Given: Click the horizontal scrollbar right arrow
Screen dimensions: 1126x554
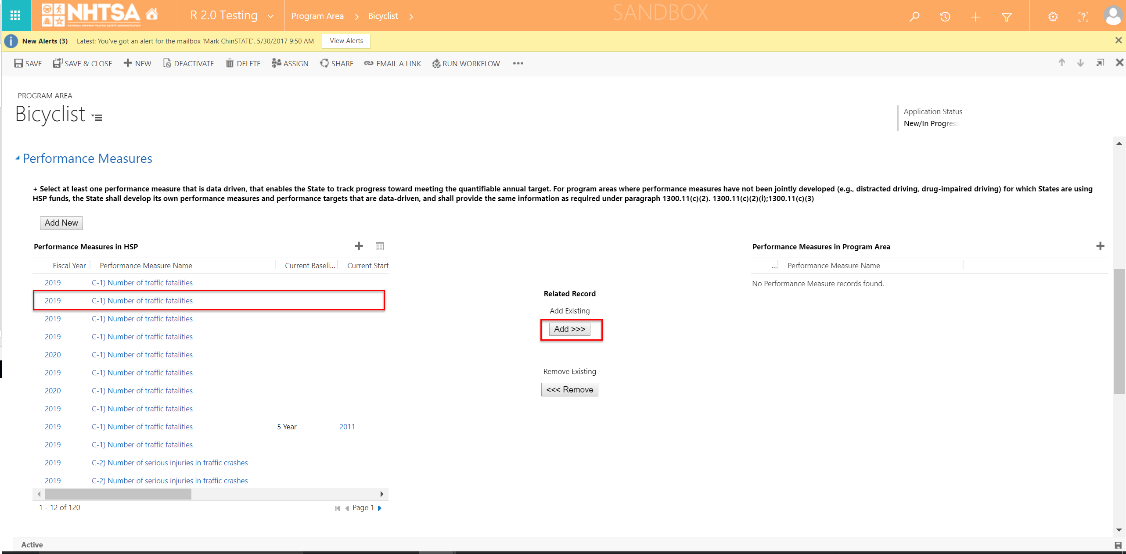Looking at the screenshot, I should [382, 494].
